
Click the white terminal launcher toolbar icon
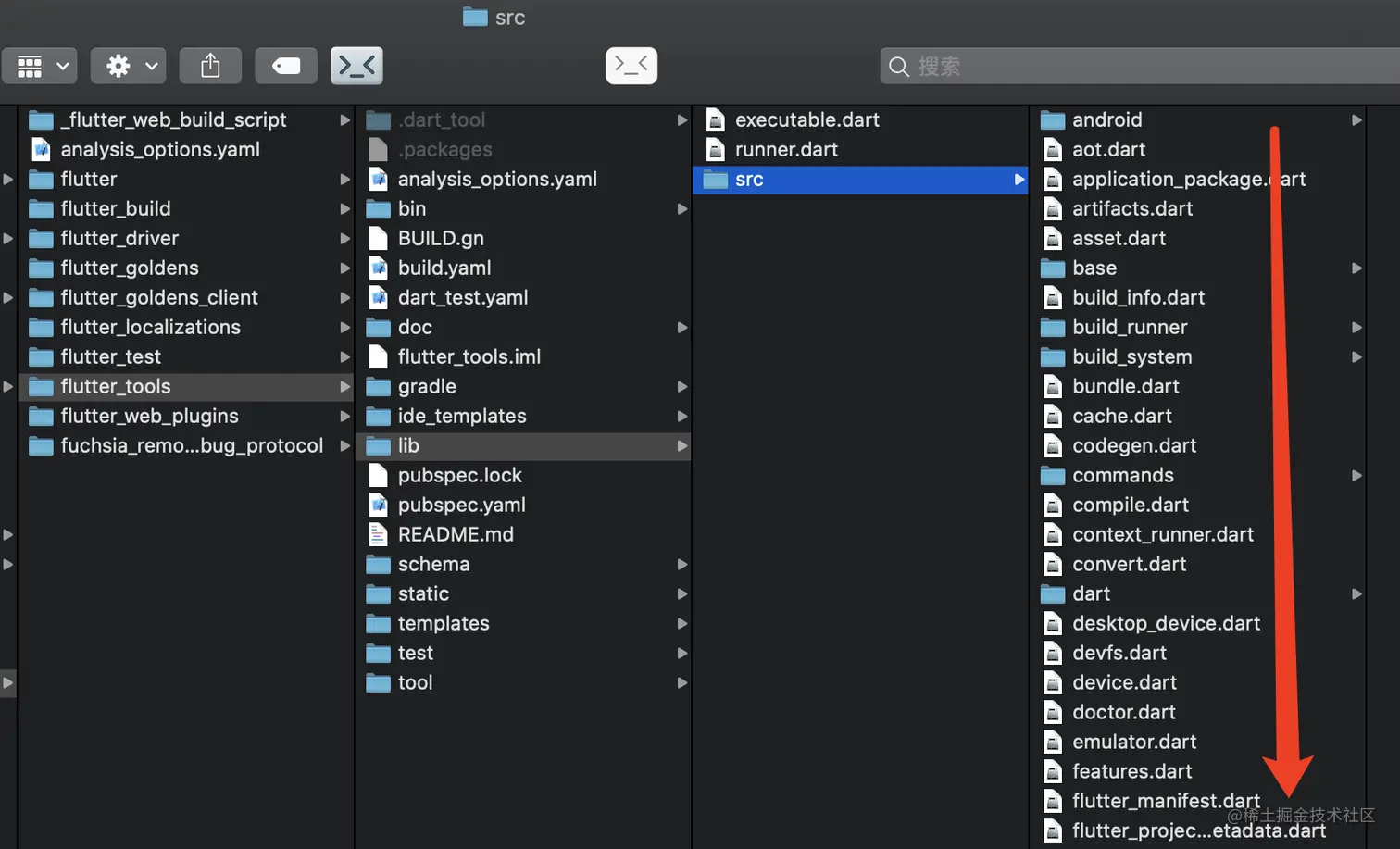pyautogui.click(x=631, y=66)
